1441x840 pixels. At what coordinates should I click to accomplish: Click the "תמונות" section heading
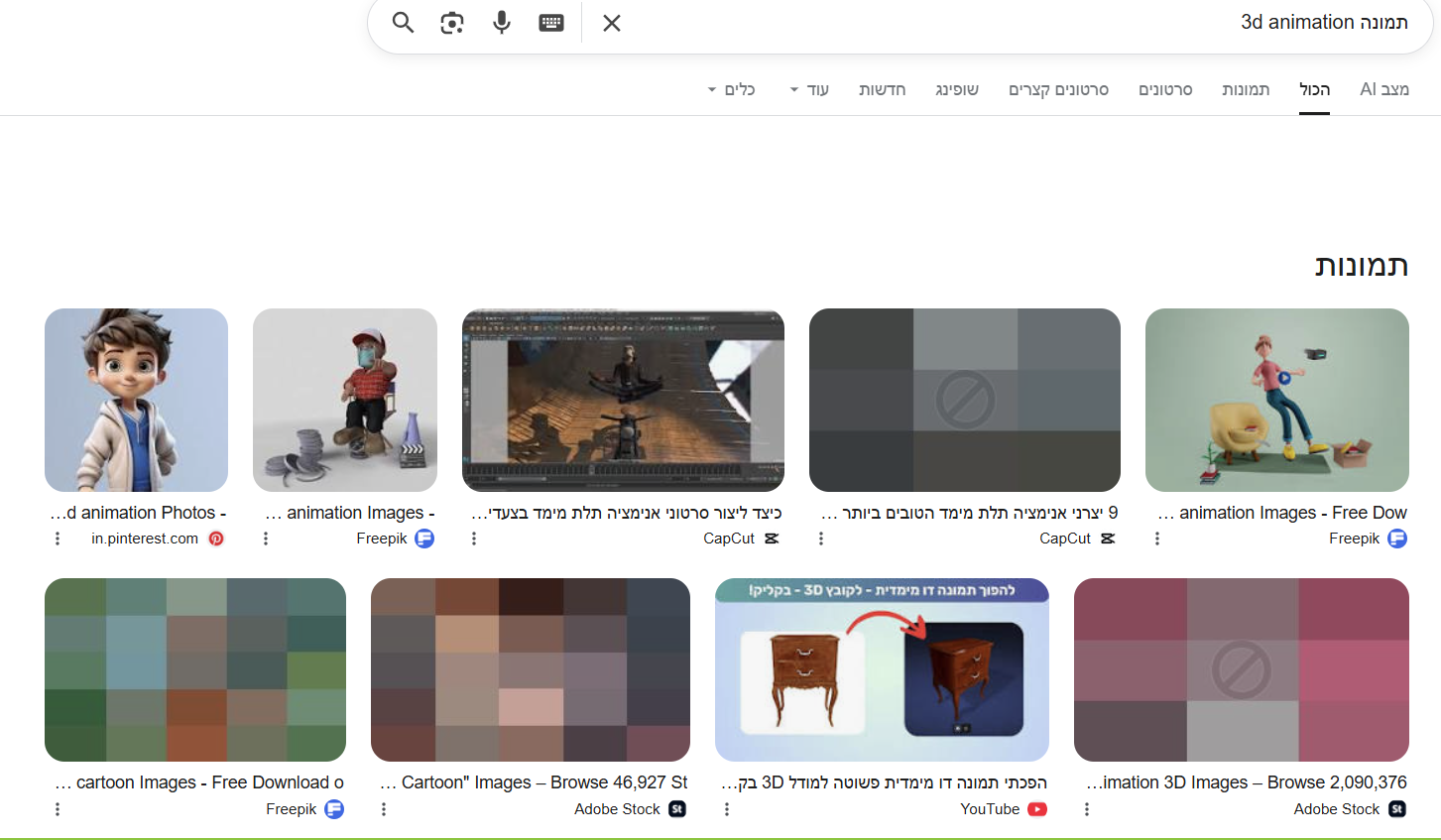[x=1362, y=265]
